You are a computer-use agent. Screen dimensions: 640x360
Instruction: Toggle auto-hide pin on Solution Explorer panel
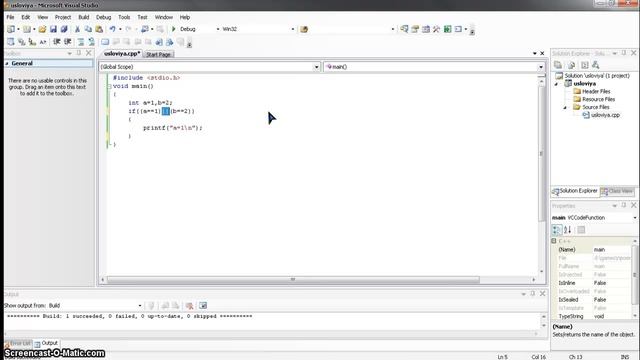624,53
